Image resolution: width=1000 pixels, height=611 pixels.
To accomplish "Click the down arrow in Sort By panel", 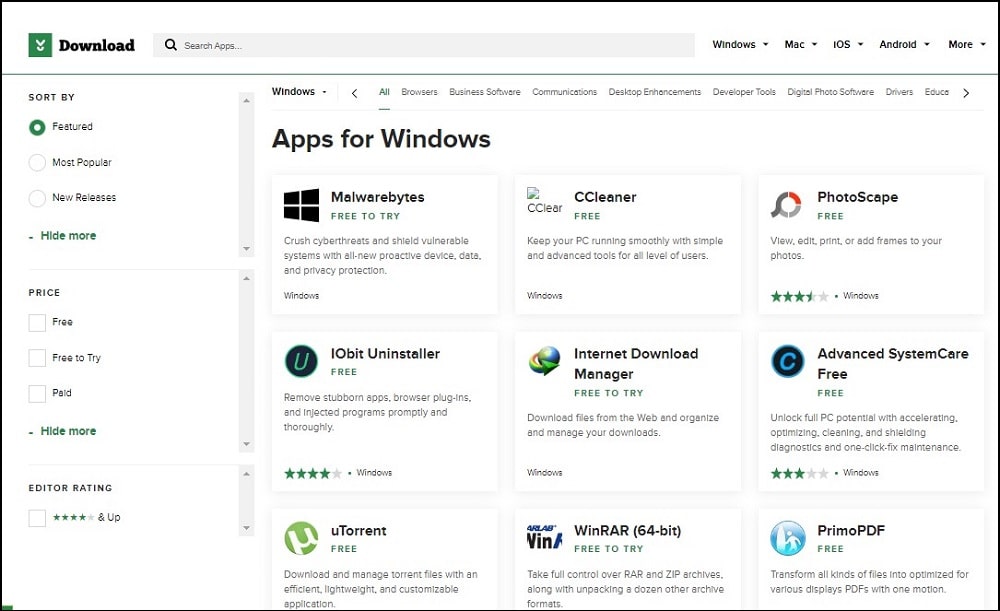I will click(x=246, y=249).
